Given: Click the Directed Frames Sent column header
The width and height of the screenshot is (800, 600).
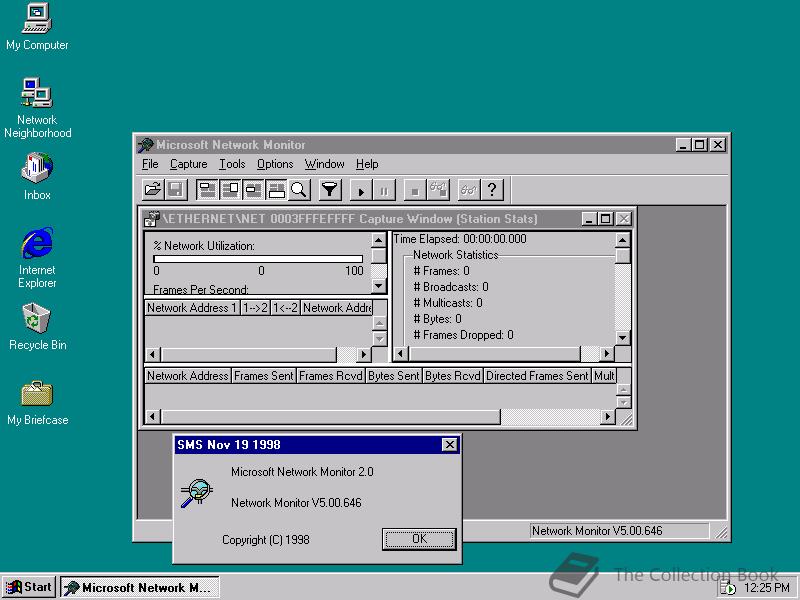Looking at the screenshot, I should coord(537,376).
